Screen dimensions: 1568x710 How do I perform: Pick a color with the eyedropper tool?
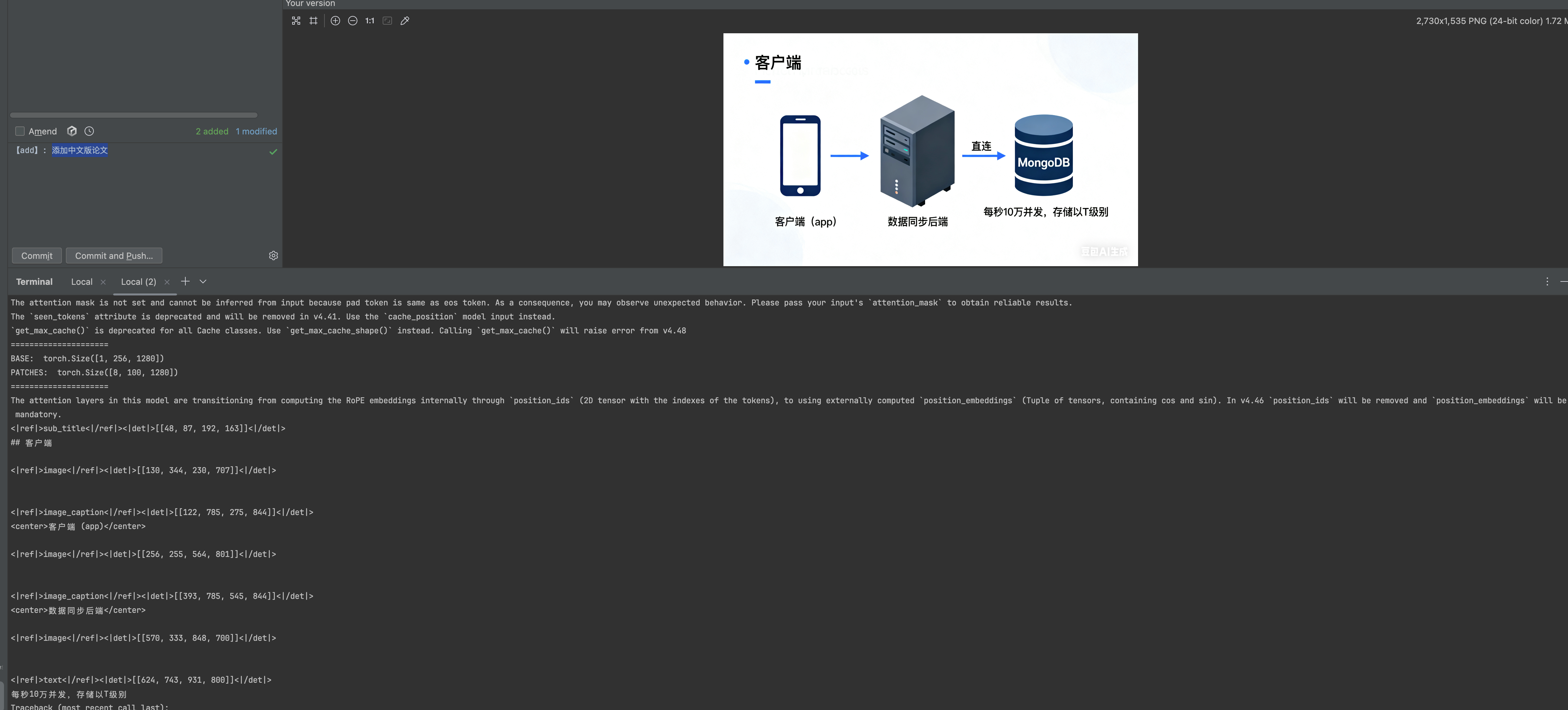click(405, 21)
